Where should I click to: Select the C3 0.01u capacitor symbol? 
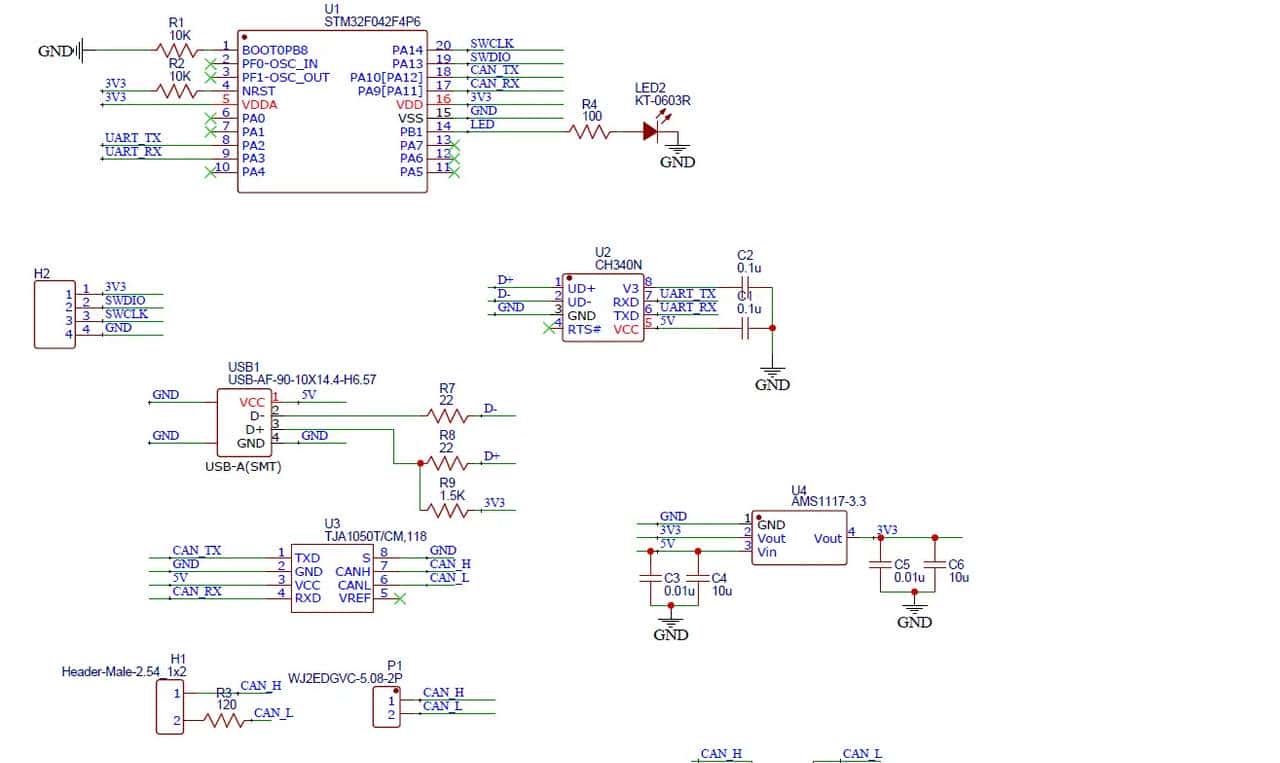(x=670, y=578)
